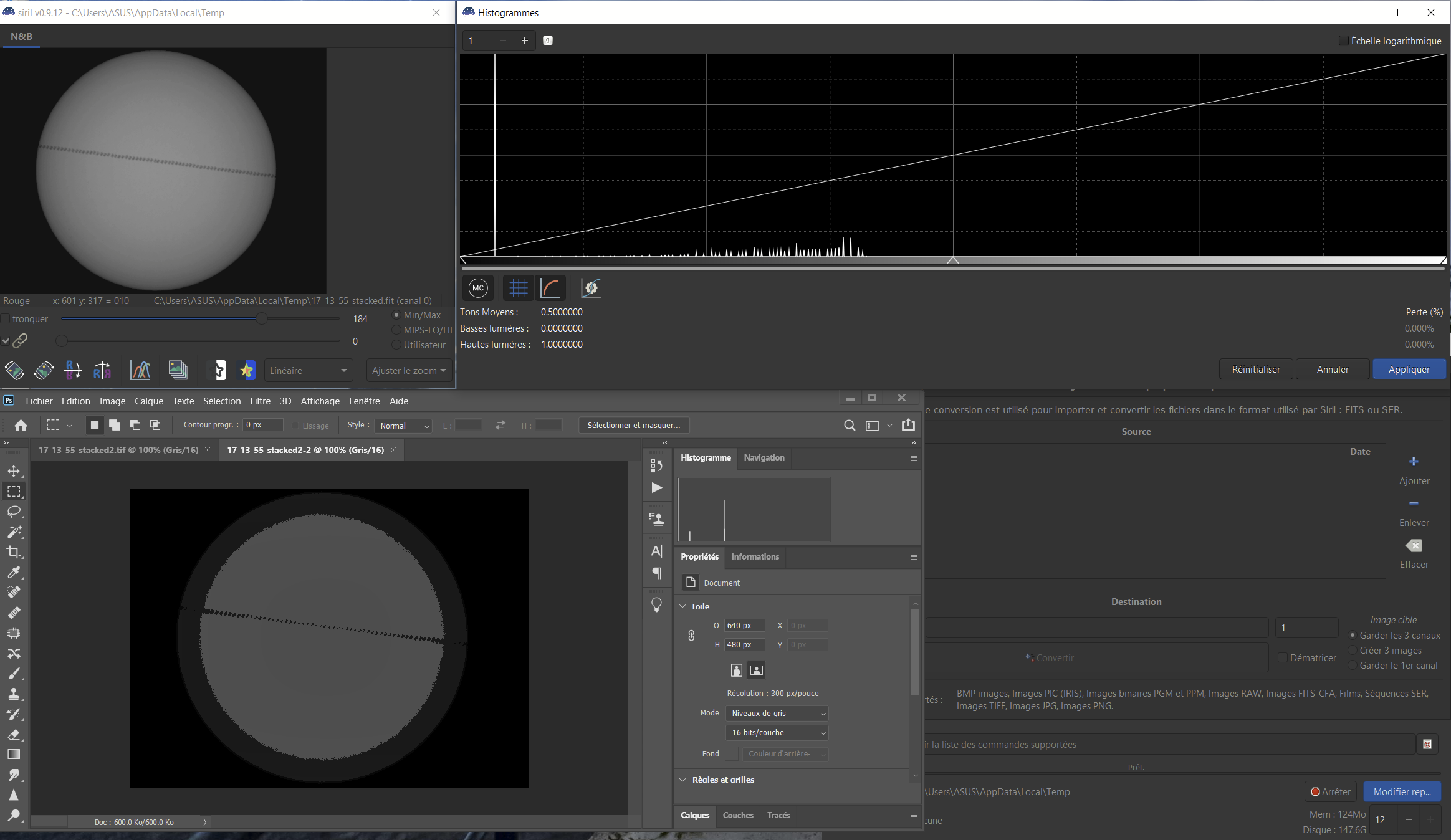The height and width of the screenshot is (840, 1451).
Task: Click the MC midtones button in Histogrammes
Action: pyautogui.click(x=478, y=288)
